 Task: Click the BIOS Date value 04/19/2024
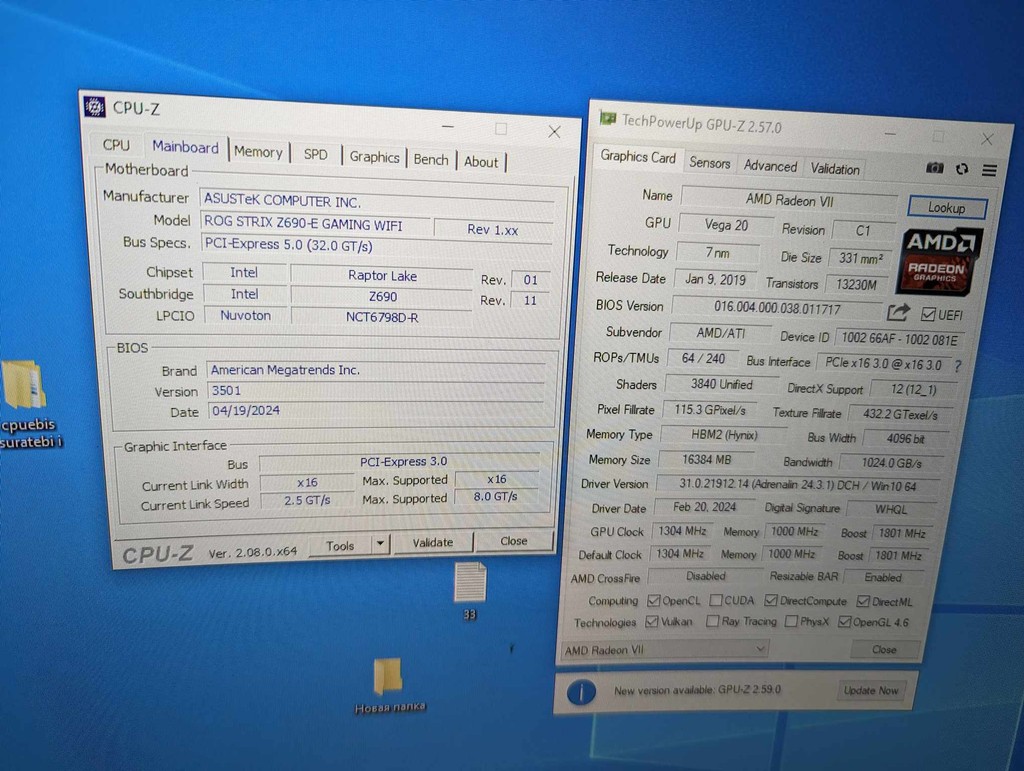click(376, 411)
